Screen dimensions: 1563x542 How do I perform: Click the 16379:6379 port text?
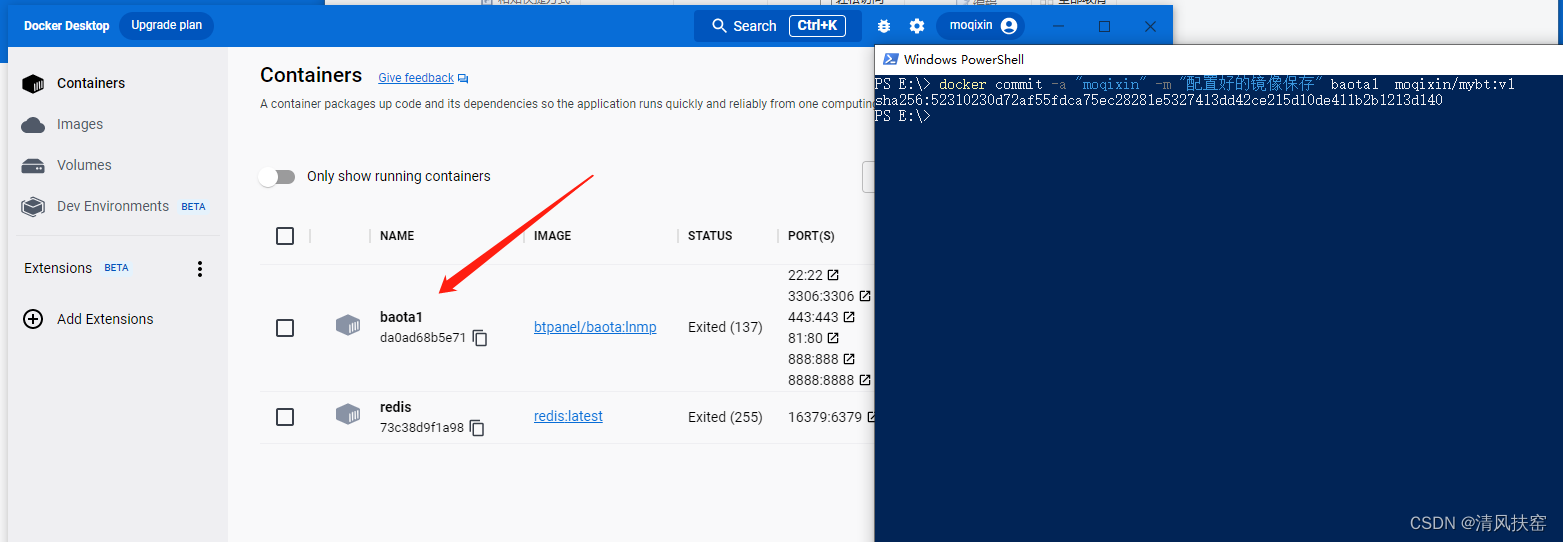[825, 417]
